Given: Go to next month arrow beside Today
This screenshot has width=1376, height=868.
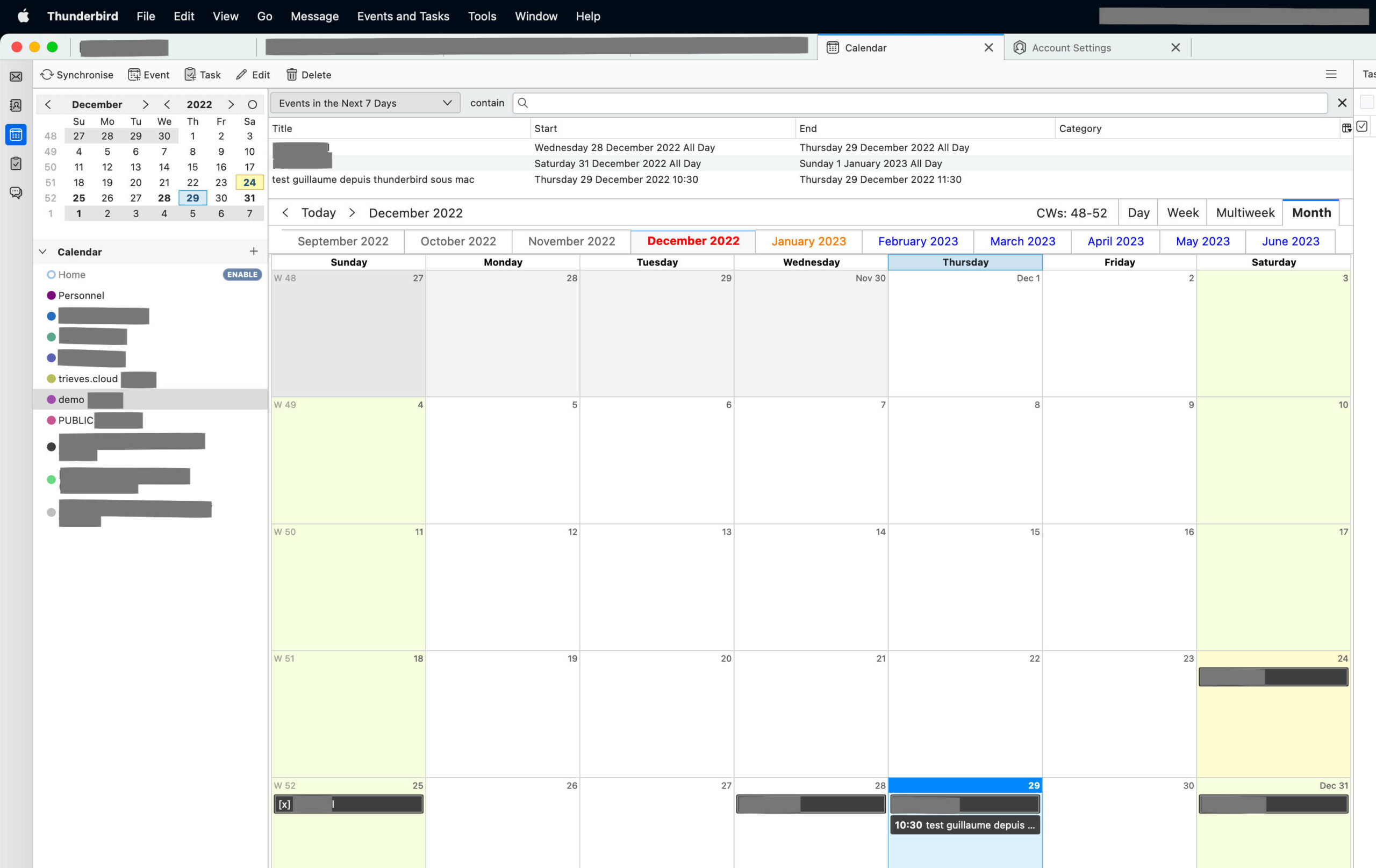Looking at the screenshot, I should tap(352, 213).
